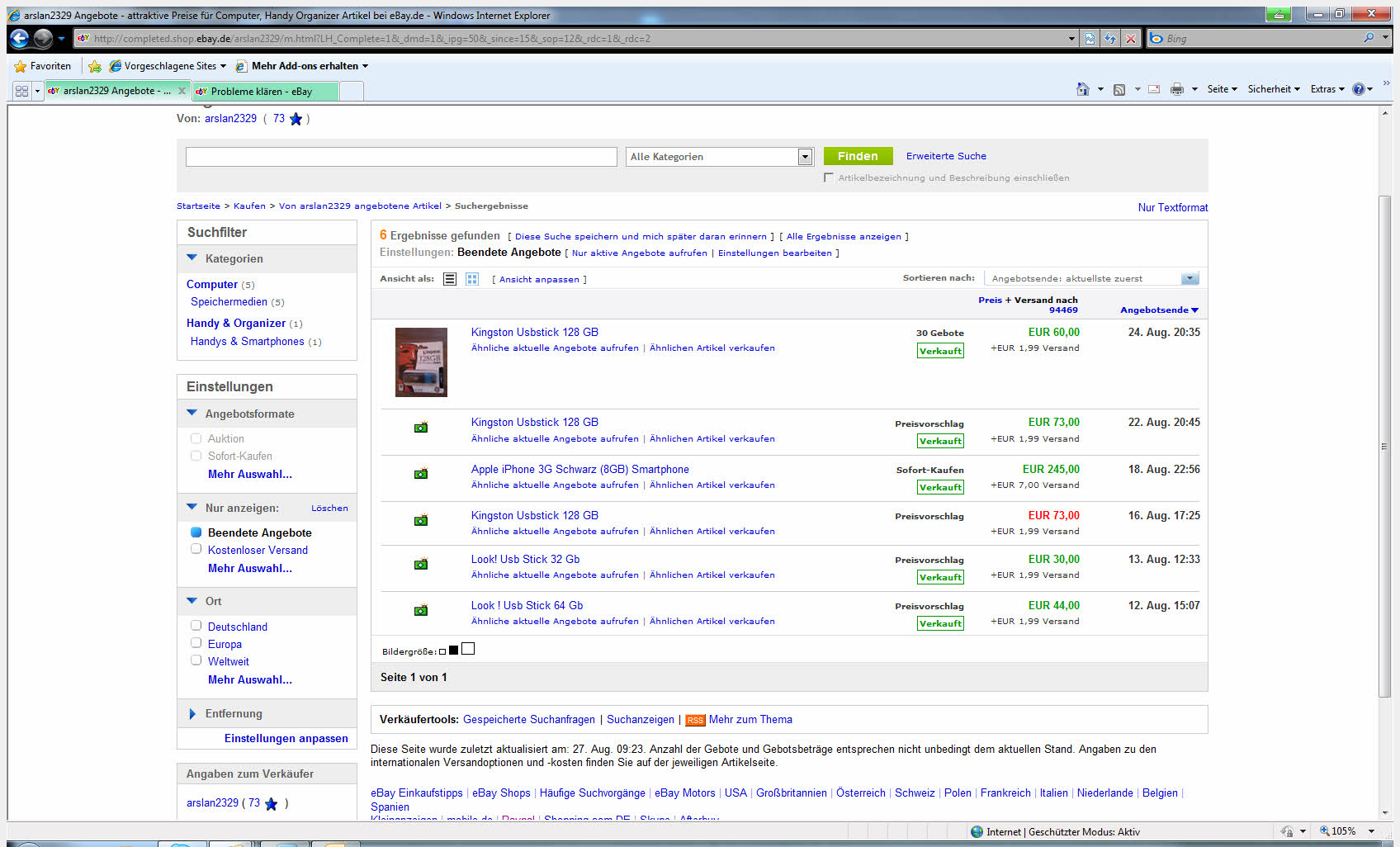Viewport: 1400px width, 847px height.
Task: Open the Seite menu
Action: (x=1222, y=89)
